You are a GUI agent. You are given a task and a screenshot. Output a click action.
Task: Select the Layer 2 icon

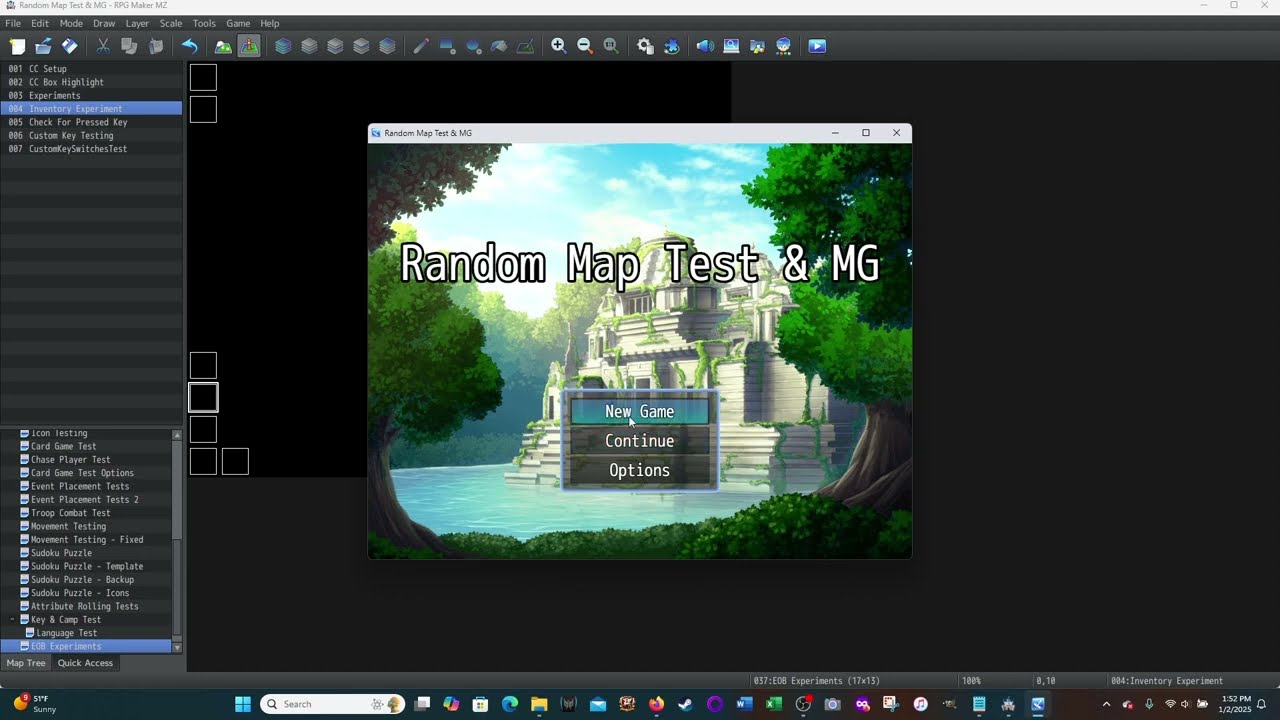tap(335, 46)
